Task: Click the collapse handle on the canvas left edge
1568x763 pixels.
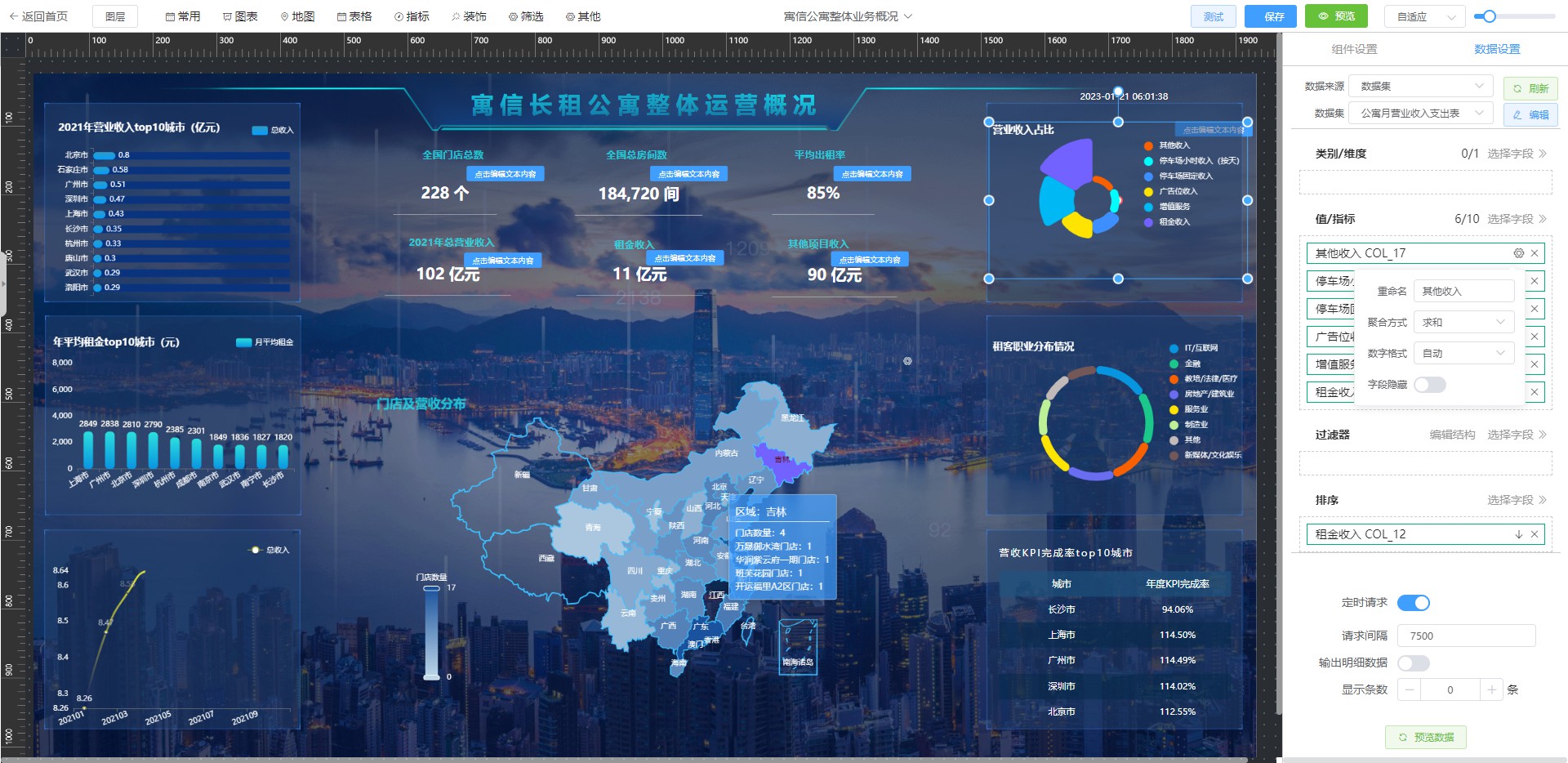Action: 3,283
